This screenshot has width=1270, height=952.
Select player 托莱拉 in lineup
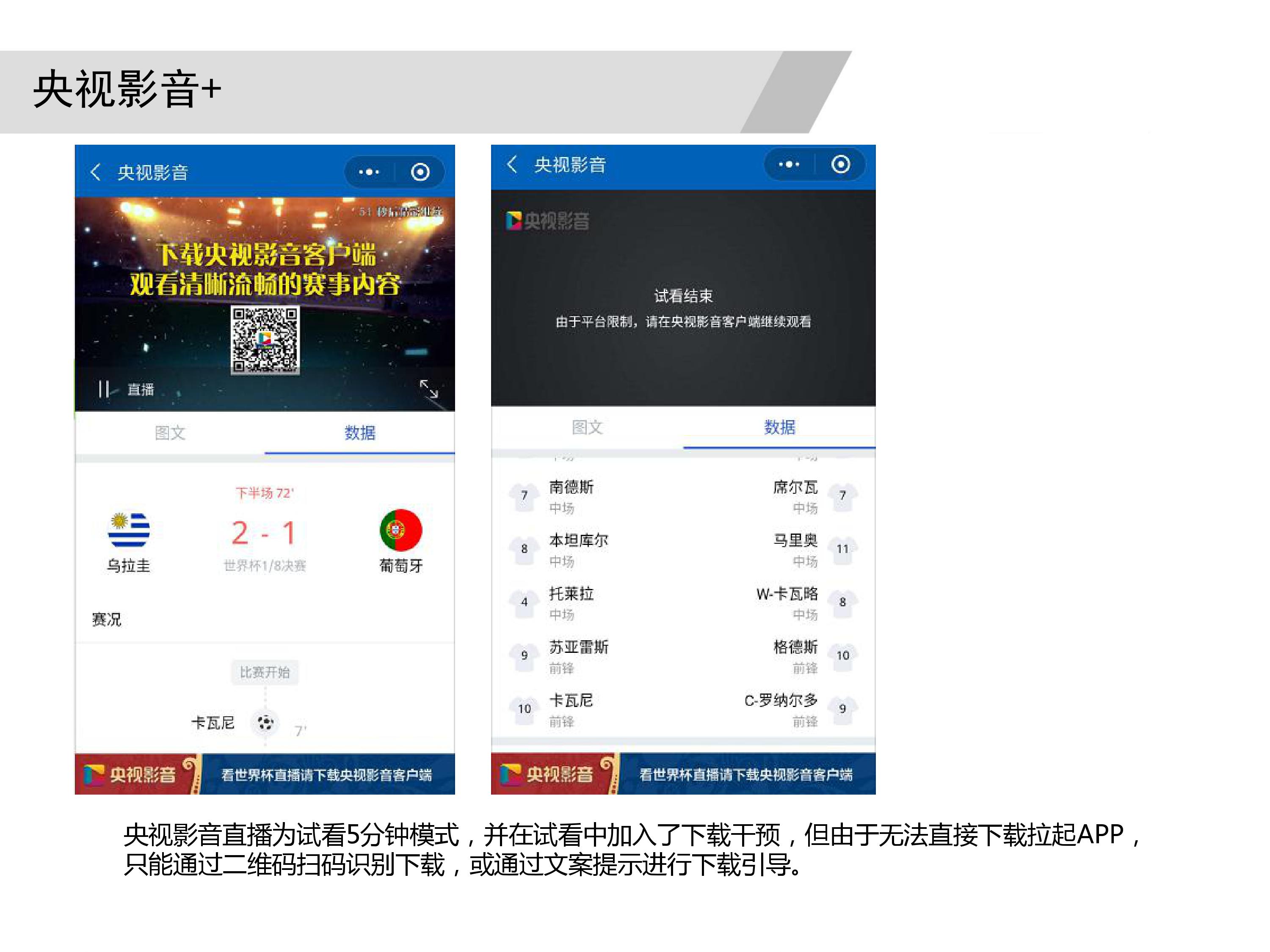click(571, 594)
